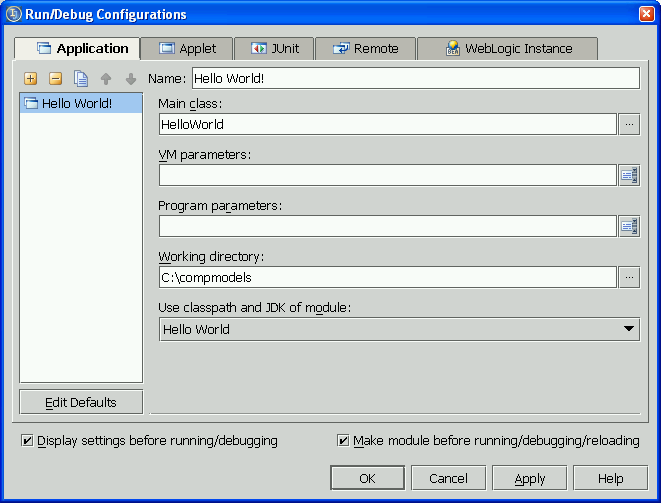The image size is (661, 503).
Task: Click the Name input field
Action: [416, 78]
